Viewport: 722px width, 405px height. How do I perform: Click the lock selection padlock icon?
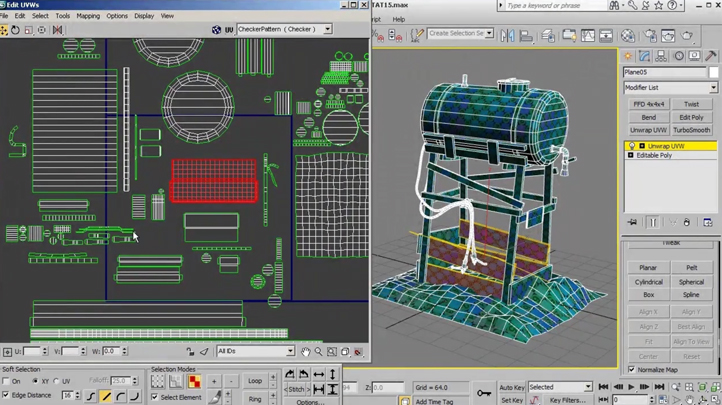[x=190, y=352]
